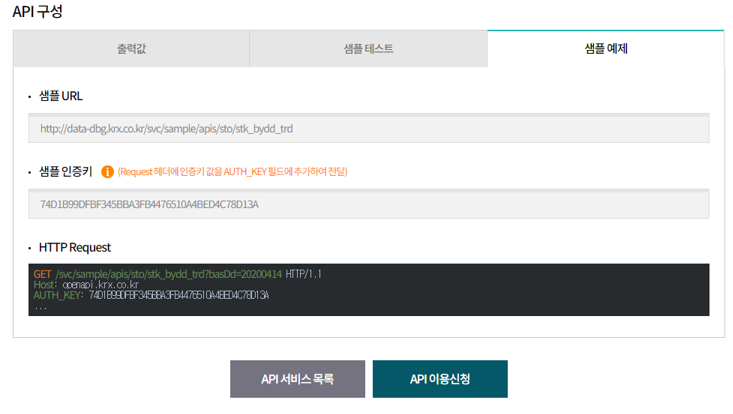Viewport: 733px width, 414px height.
Task: Click the HTTP Request label
Action: coord(75,248)
